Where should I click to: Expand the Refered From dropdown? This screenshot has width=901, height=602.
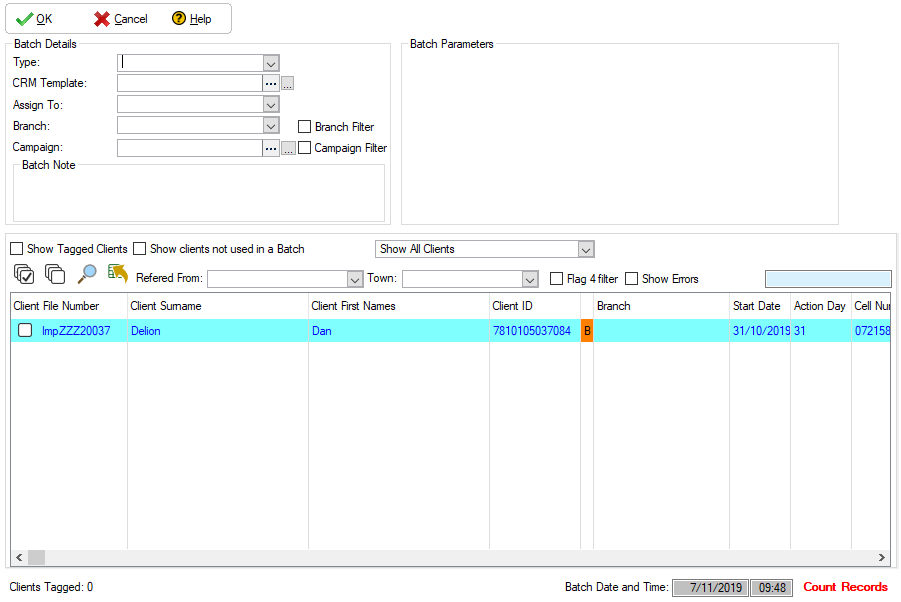pos(354,279)
